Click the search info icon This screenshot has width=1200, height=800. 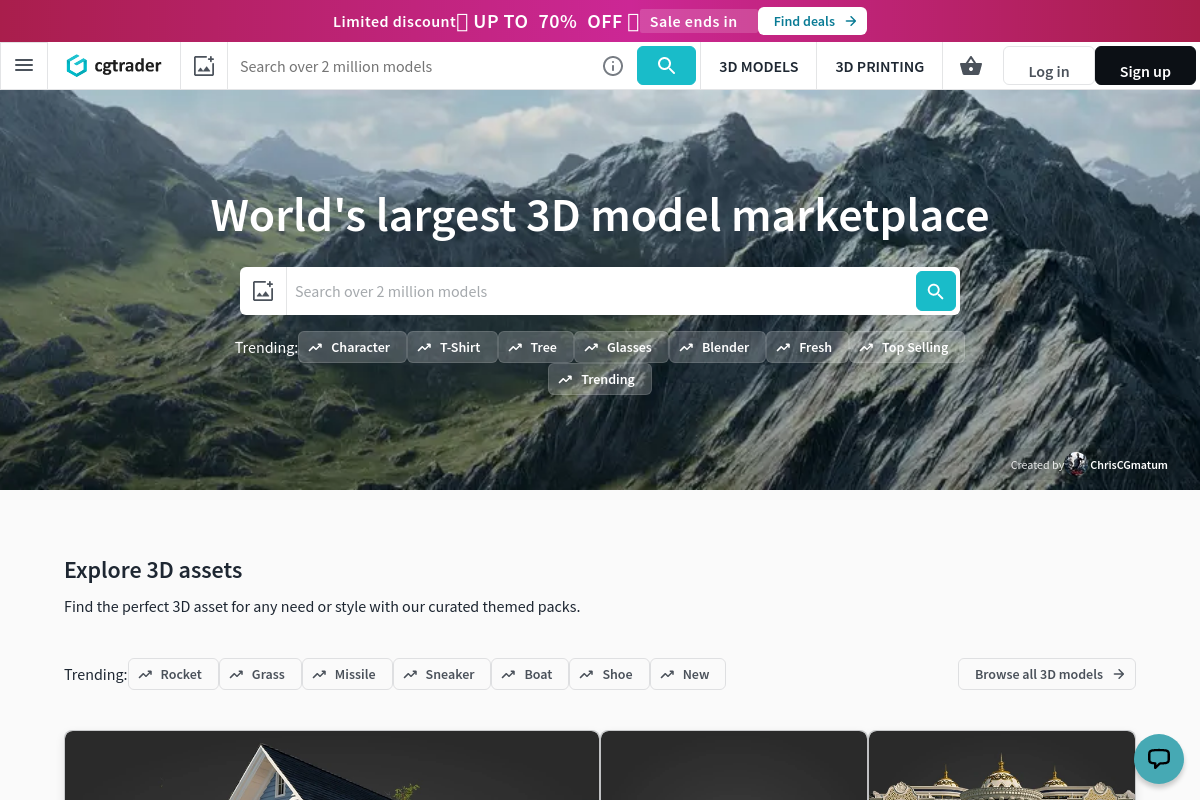point(613,66)
